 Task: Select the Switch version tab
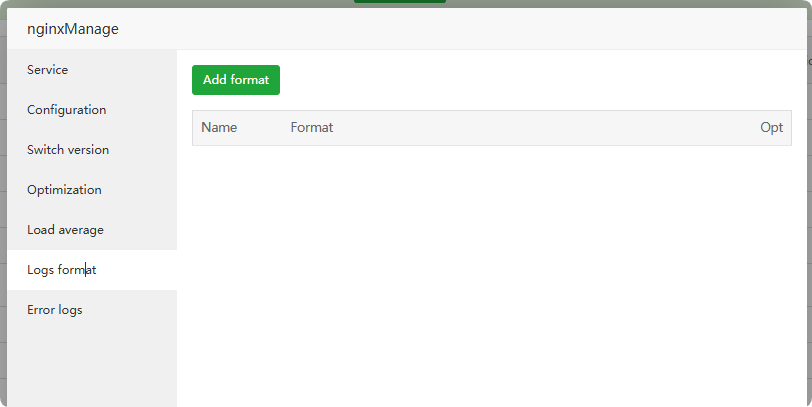click(92, 150)
